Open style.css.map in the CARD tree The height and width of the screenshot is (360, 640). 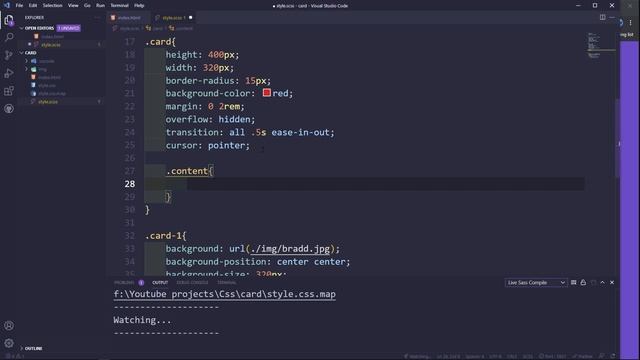pos(52,93)
